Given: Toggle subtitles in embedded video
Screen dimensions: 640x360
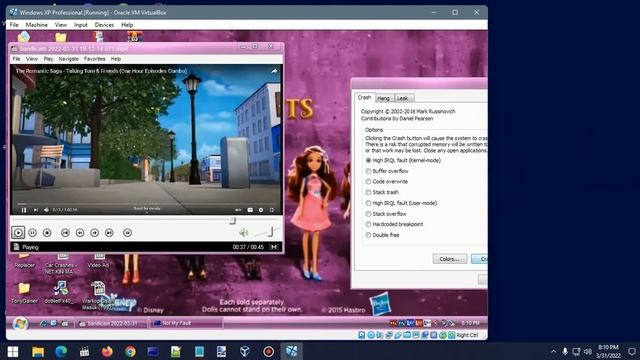Looking at the screenshot, I should click(x=250, y=210).
